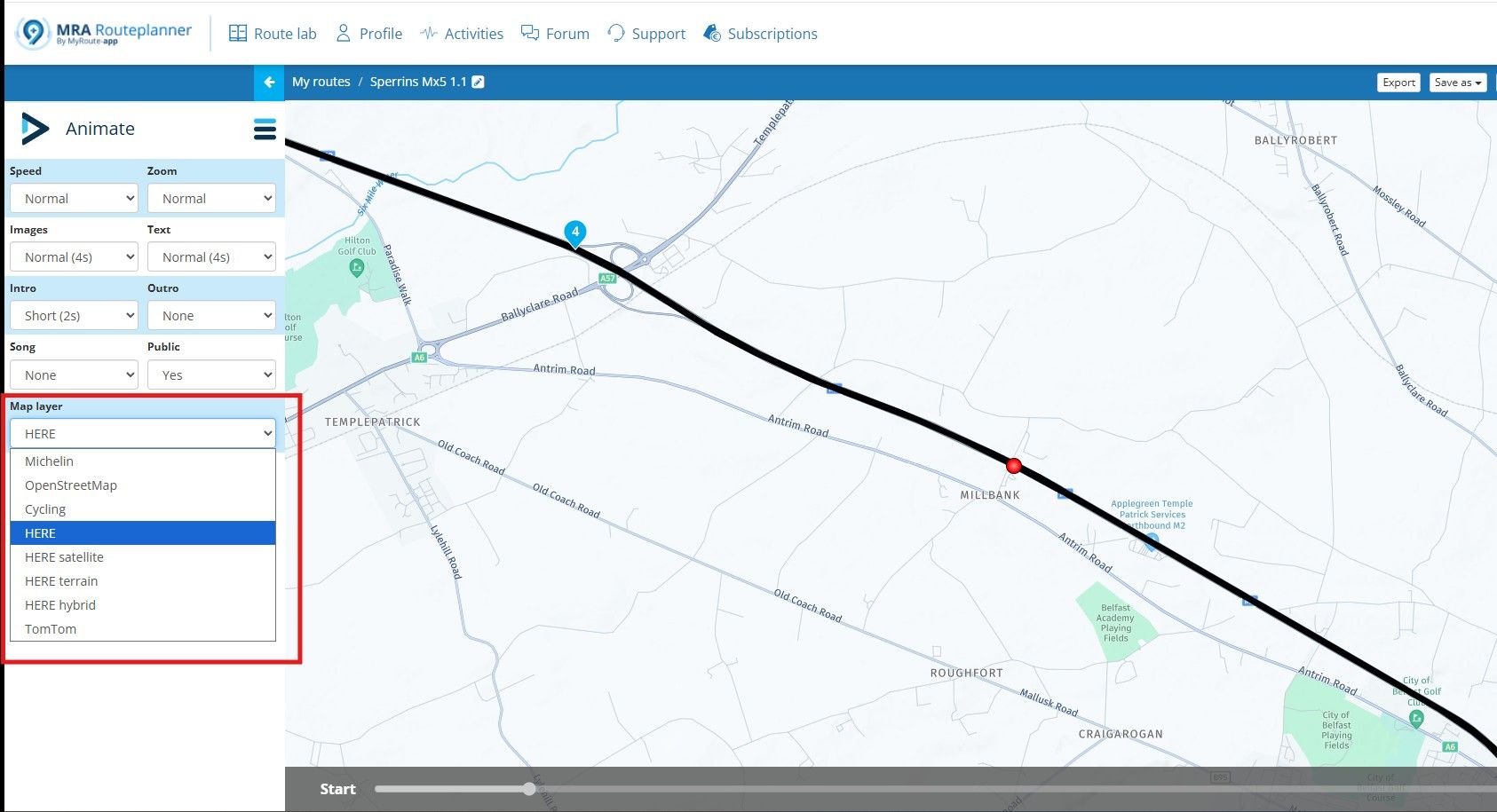Open the Song dropdown

click(x=75, y=375)
